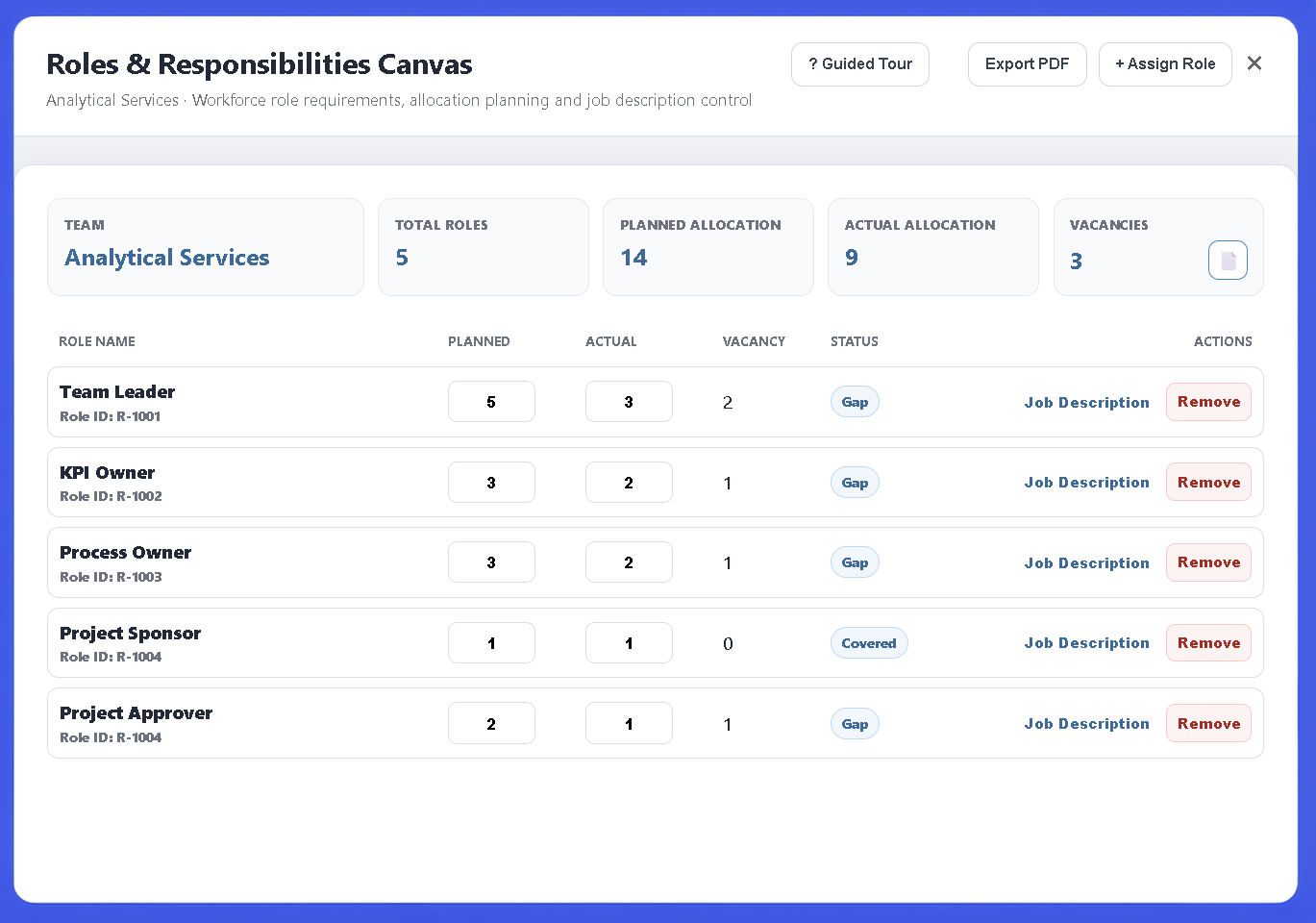
Task: Click Role ID R-1001 text
Action: (x=110, y=416)
